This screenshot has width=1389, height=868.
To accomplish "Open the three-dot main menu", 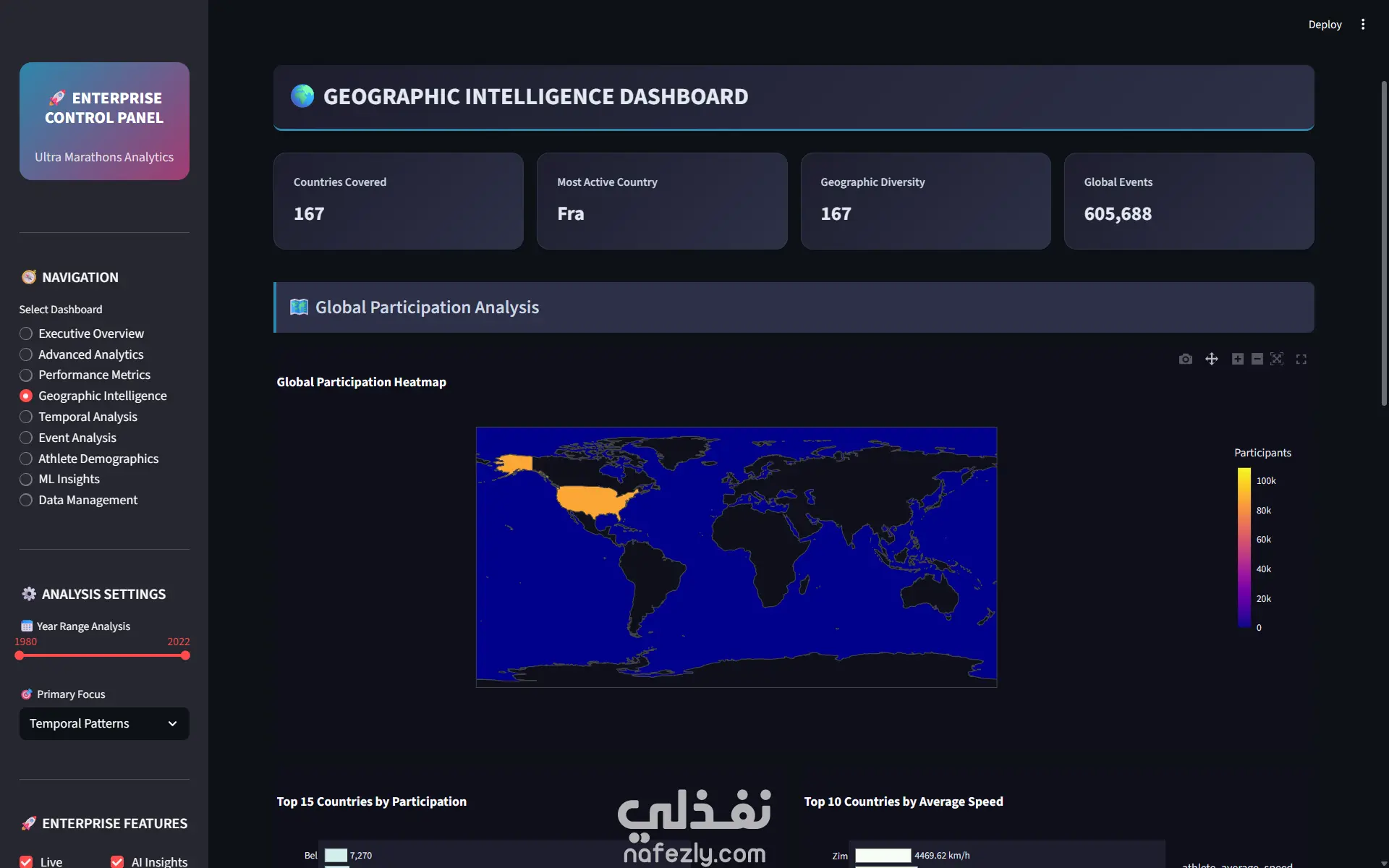I will [x=1363, y=25].
